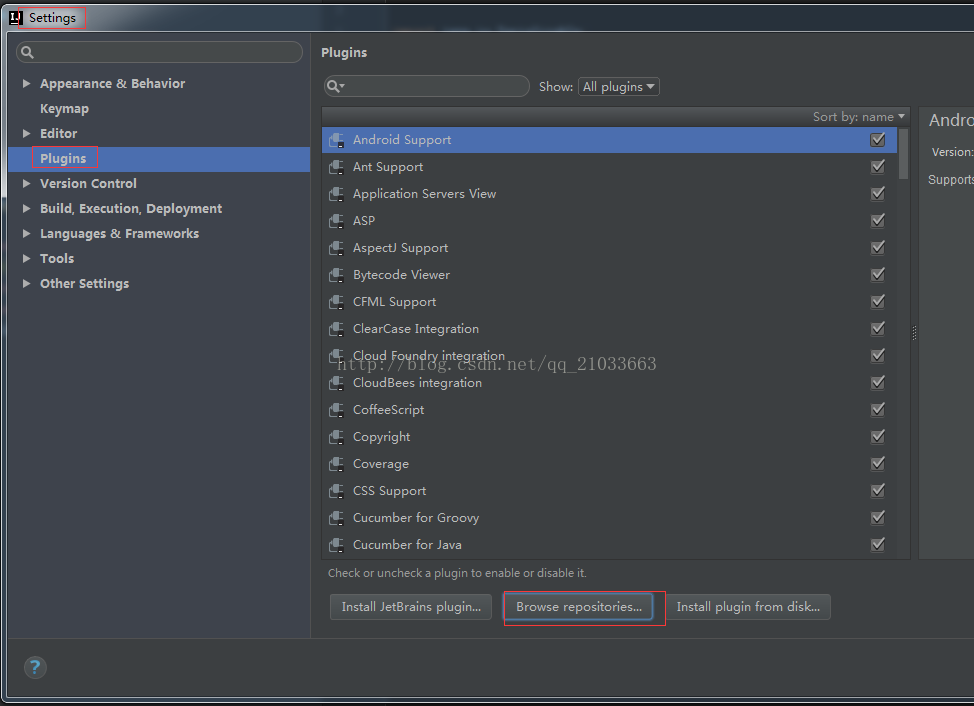974x706 pixels.
Task: Click Browse repositories button
Action: tap(578, 607)
